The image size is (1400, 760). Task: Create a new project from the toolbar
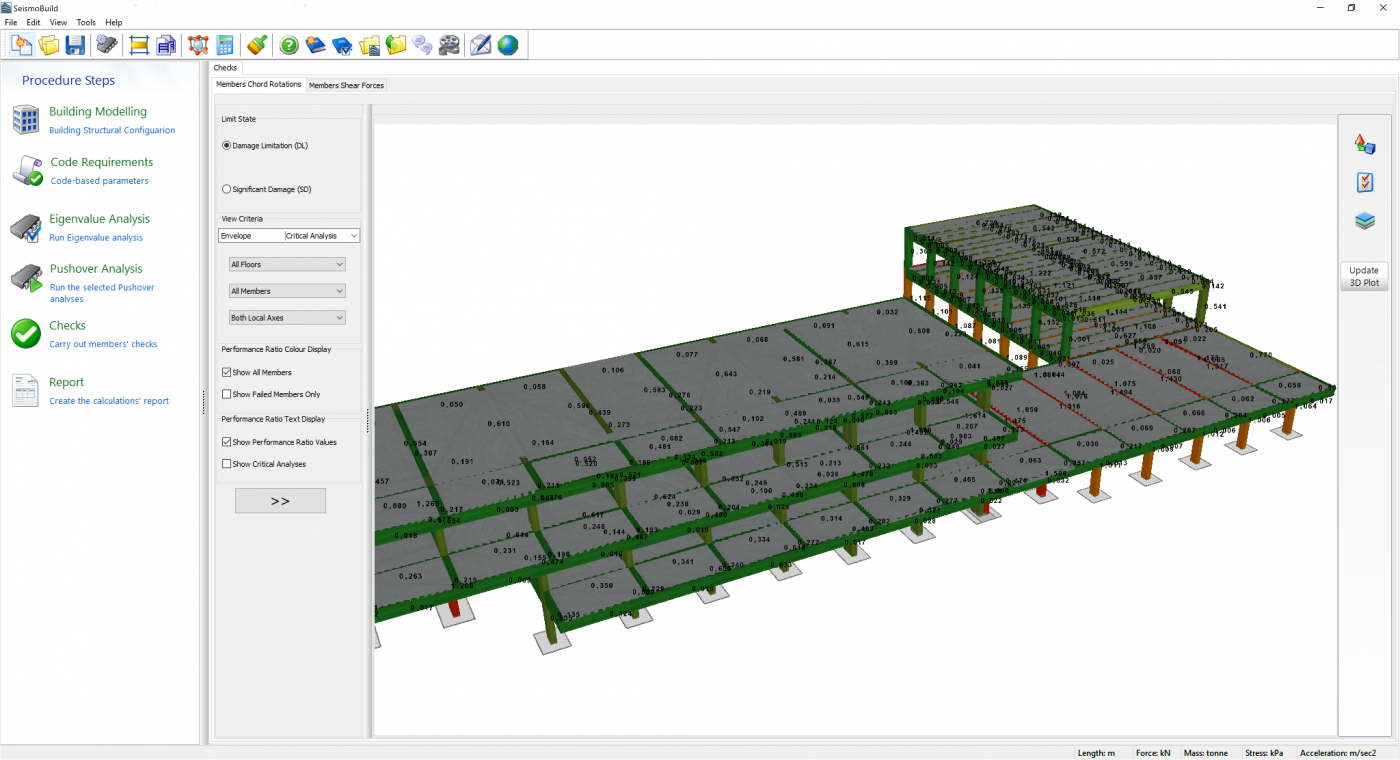[22, 45]
